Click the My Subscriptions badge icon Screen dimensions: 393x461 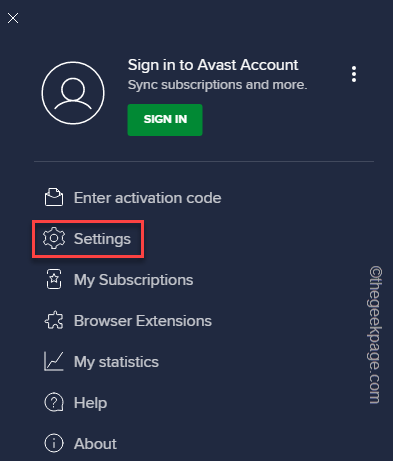pos(54,279)
